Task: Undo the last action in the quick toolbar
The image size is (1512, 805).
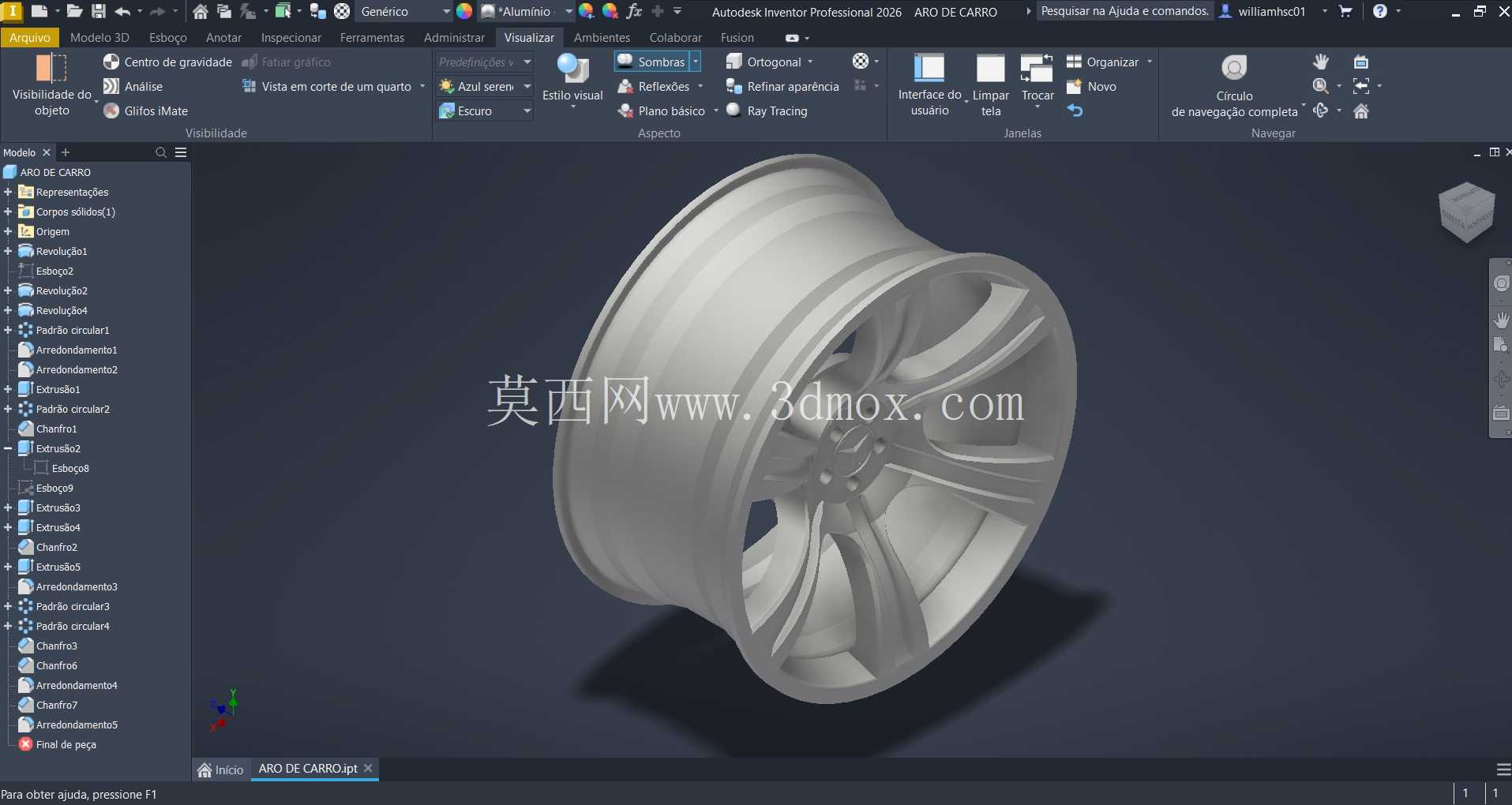Action: (123, 11)
